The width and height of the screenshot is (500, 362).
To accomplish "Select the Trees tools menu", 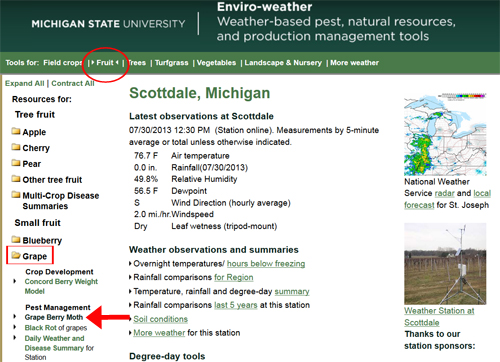I will (x=137, y=63).
